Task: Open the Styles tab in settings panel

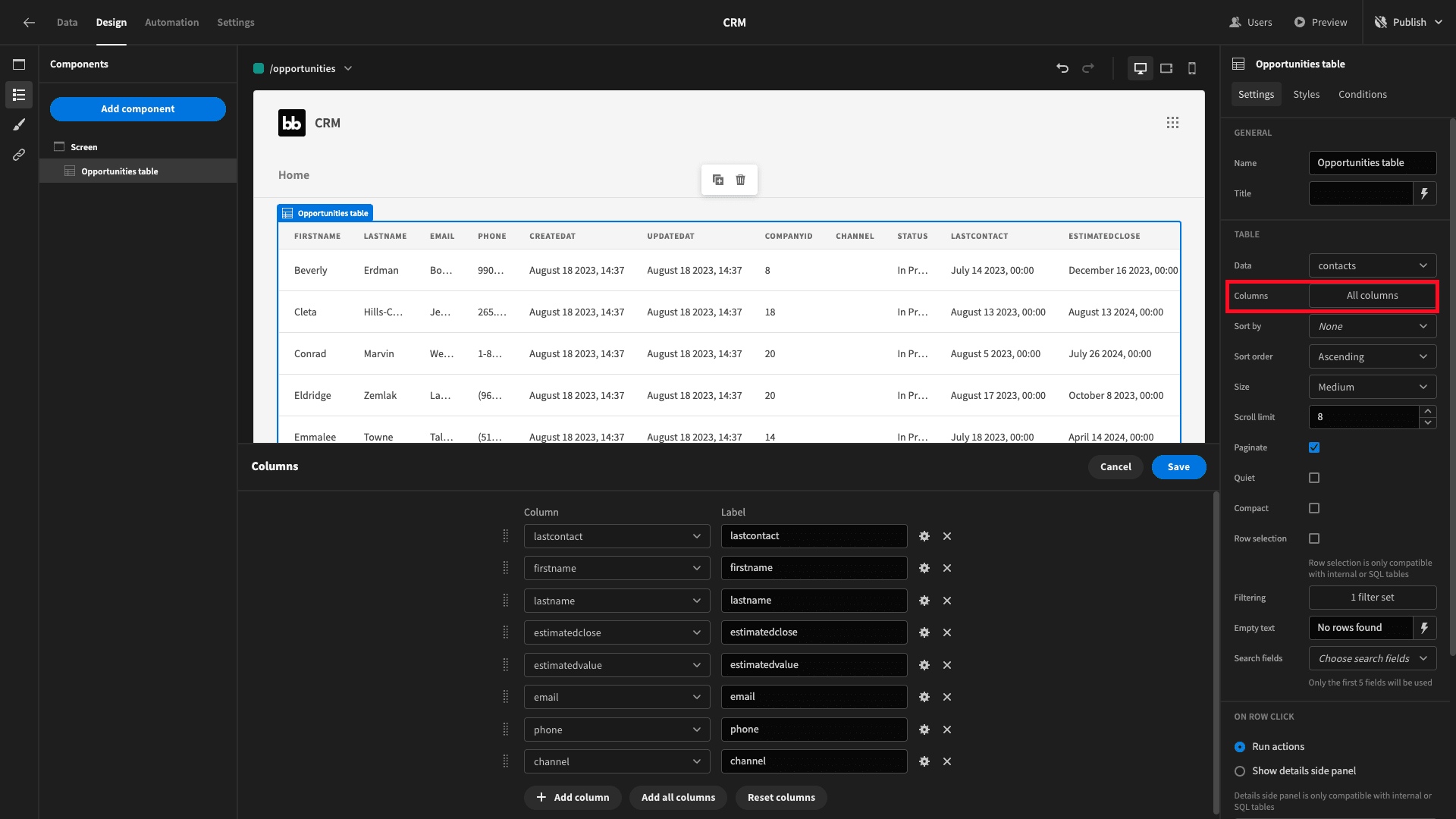Action: [x=1306, y=94]
